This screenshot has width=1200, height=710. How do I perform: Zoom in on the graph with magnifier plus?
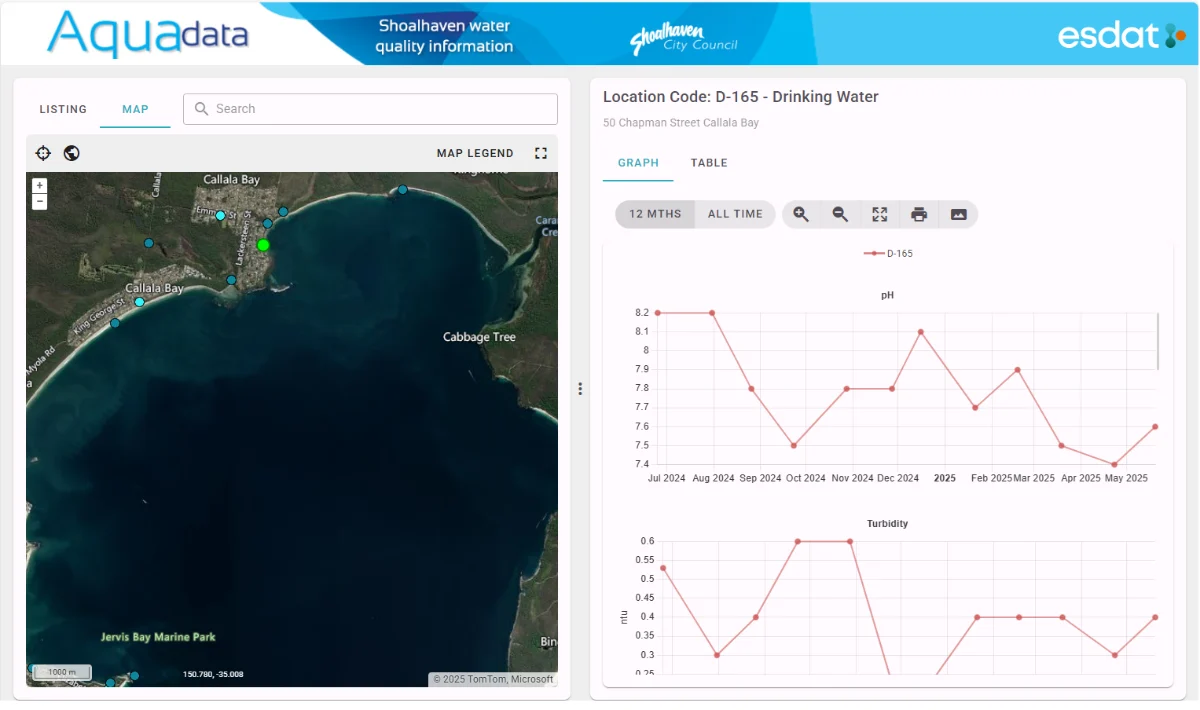801,214
